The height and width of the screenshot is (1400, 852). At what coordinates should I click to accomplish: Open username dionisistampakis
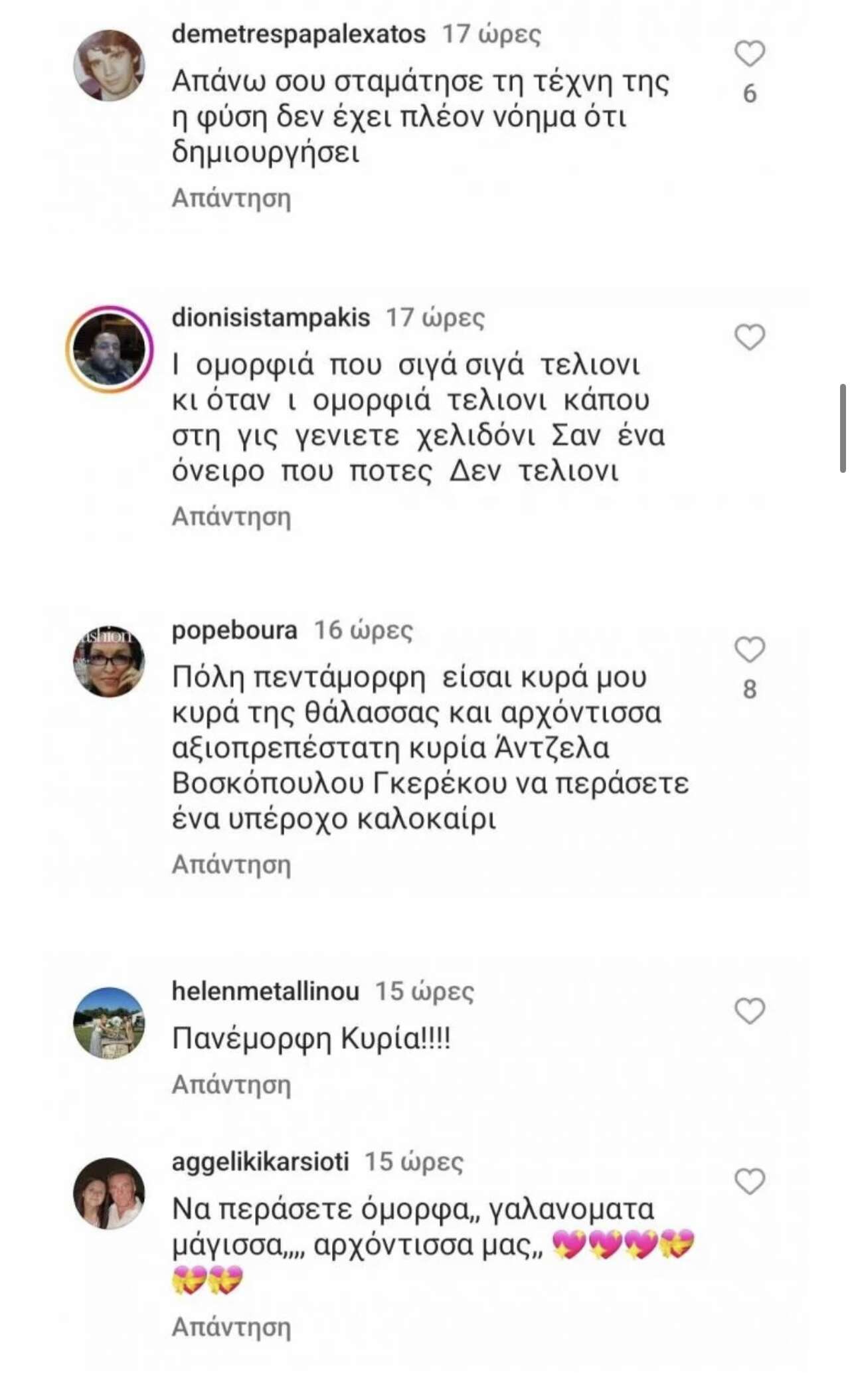[271, 317]
